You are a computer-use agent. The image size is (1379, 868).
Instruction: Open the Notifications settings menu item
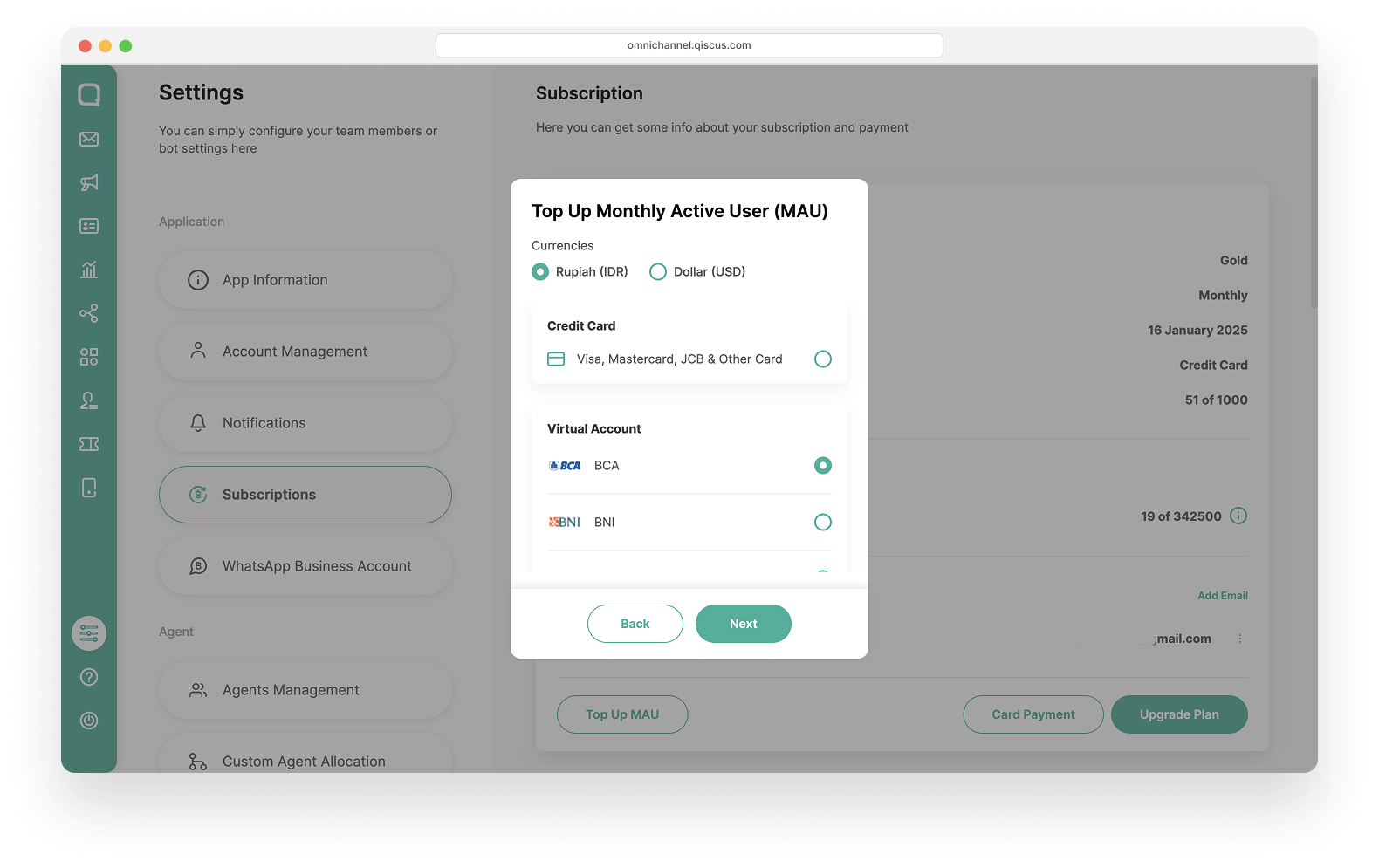click(305, 423)
